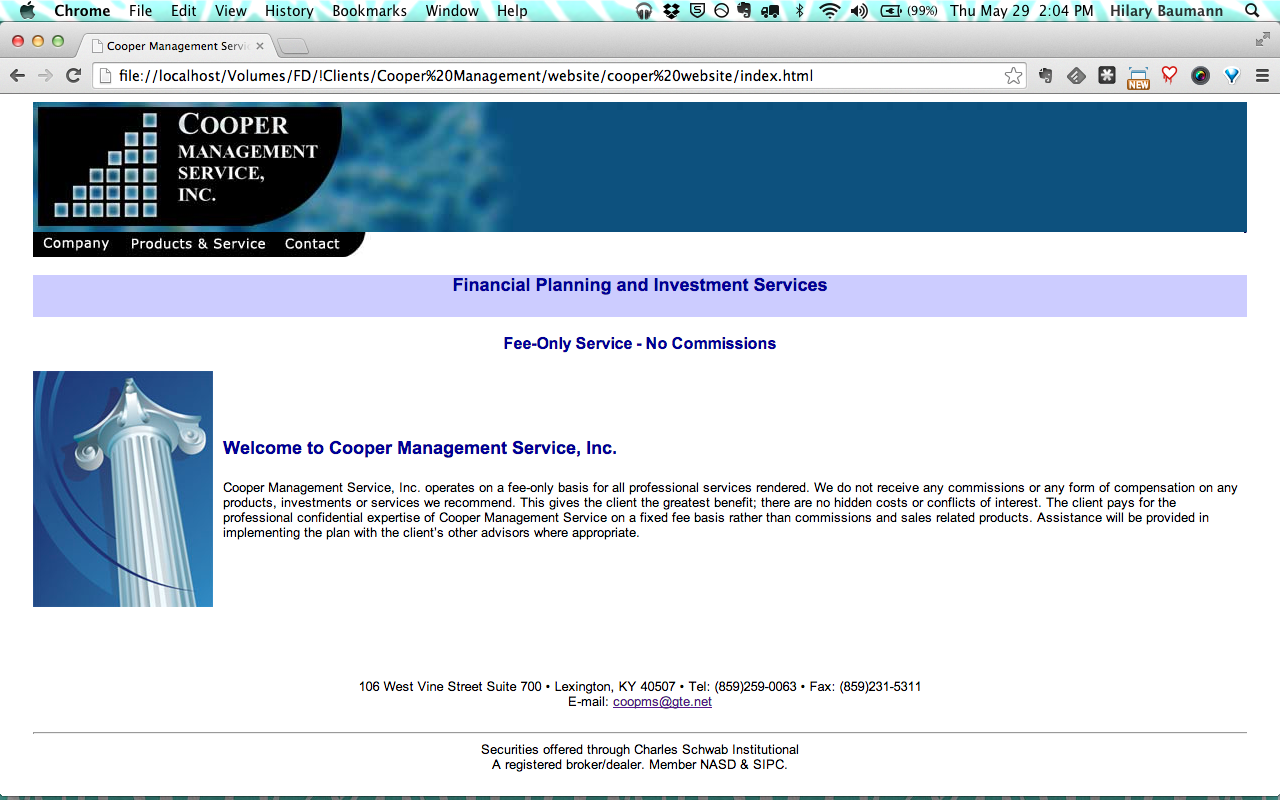Click the browser Back arrow
This screenshot has height=800, width=1280.
(18, 76)
